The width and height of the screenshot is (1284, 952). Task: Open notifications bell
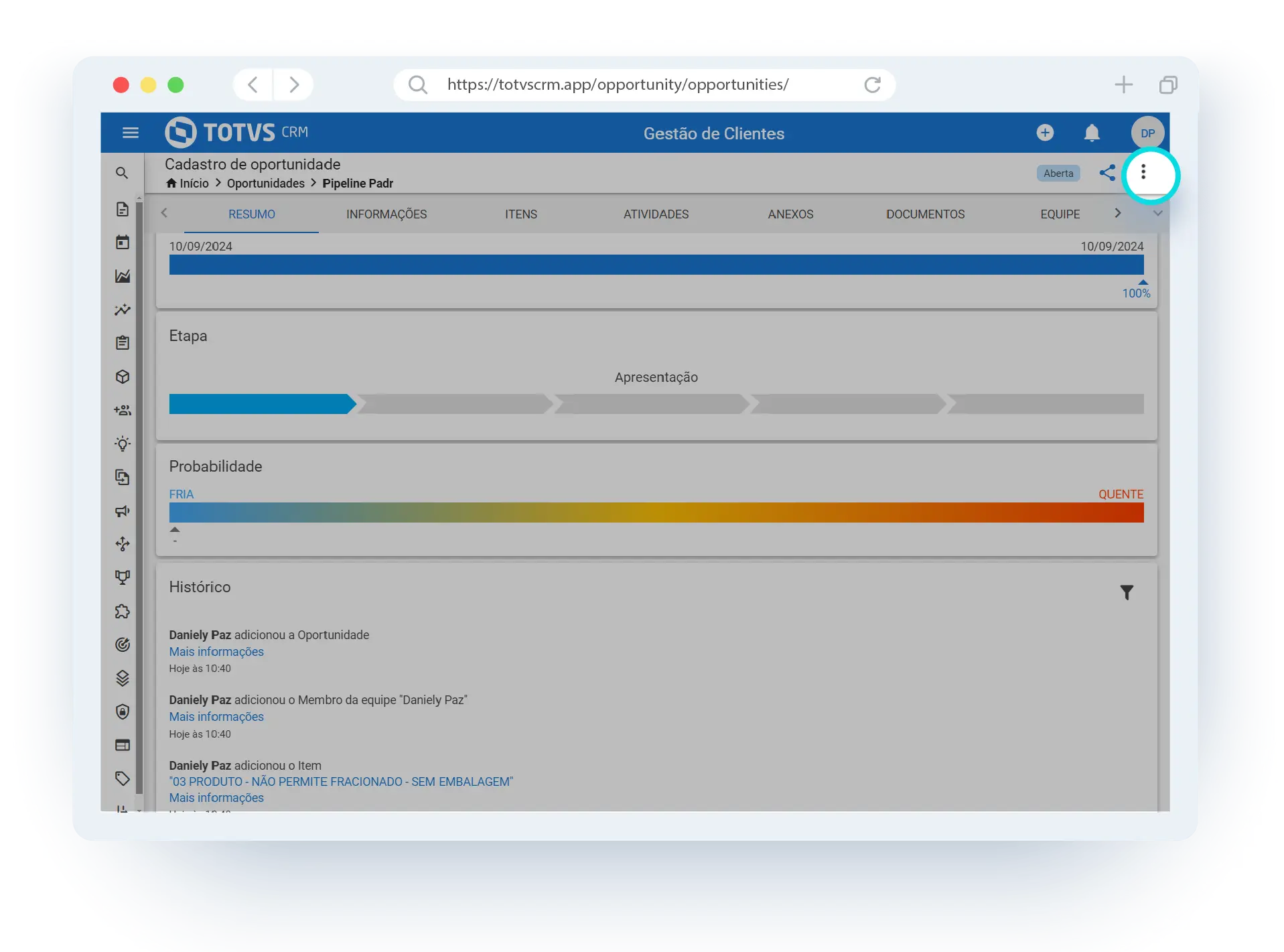[x=1092, y=133]
